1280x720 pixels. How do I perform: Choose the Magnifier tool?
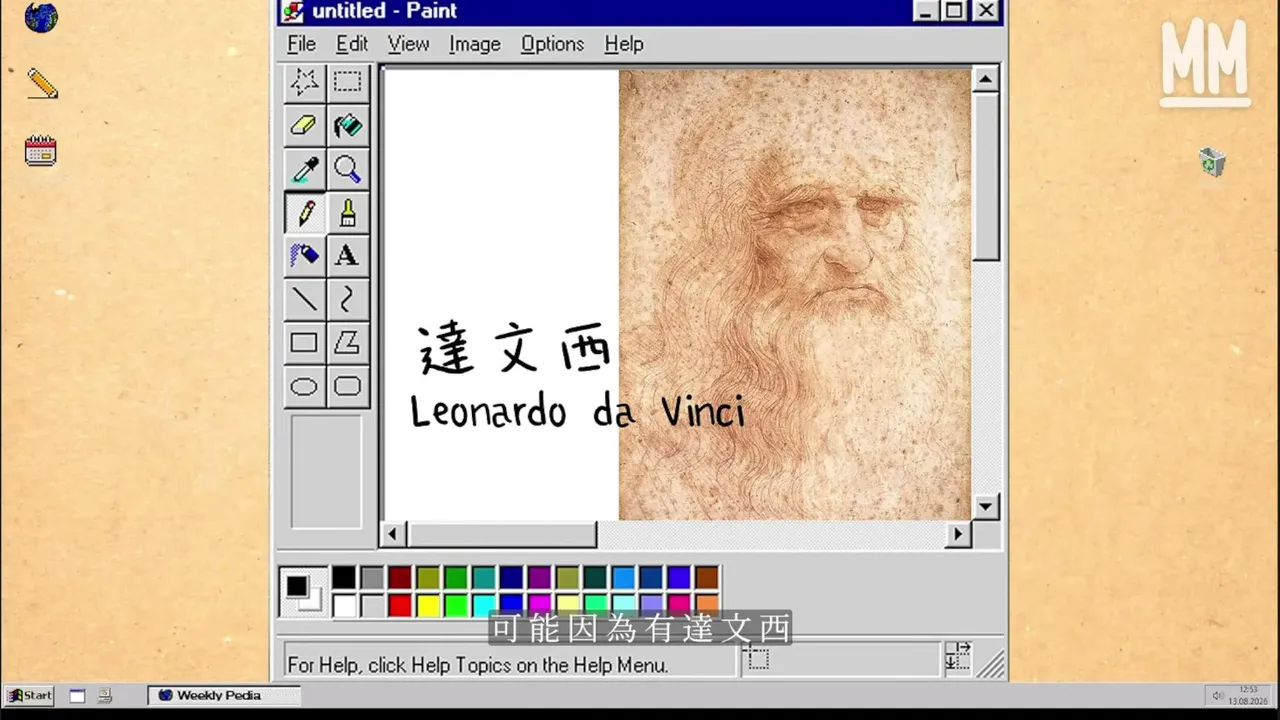348,169
